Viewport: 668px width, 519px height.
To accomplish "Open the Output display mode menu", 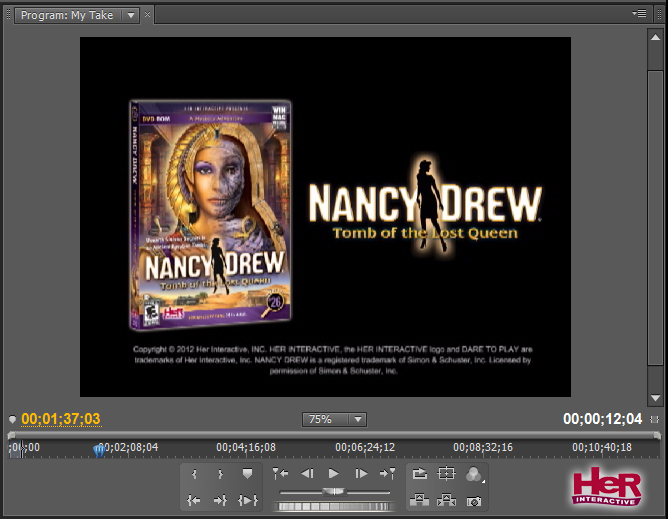I will [x=474, y=474].
